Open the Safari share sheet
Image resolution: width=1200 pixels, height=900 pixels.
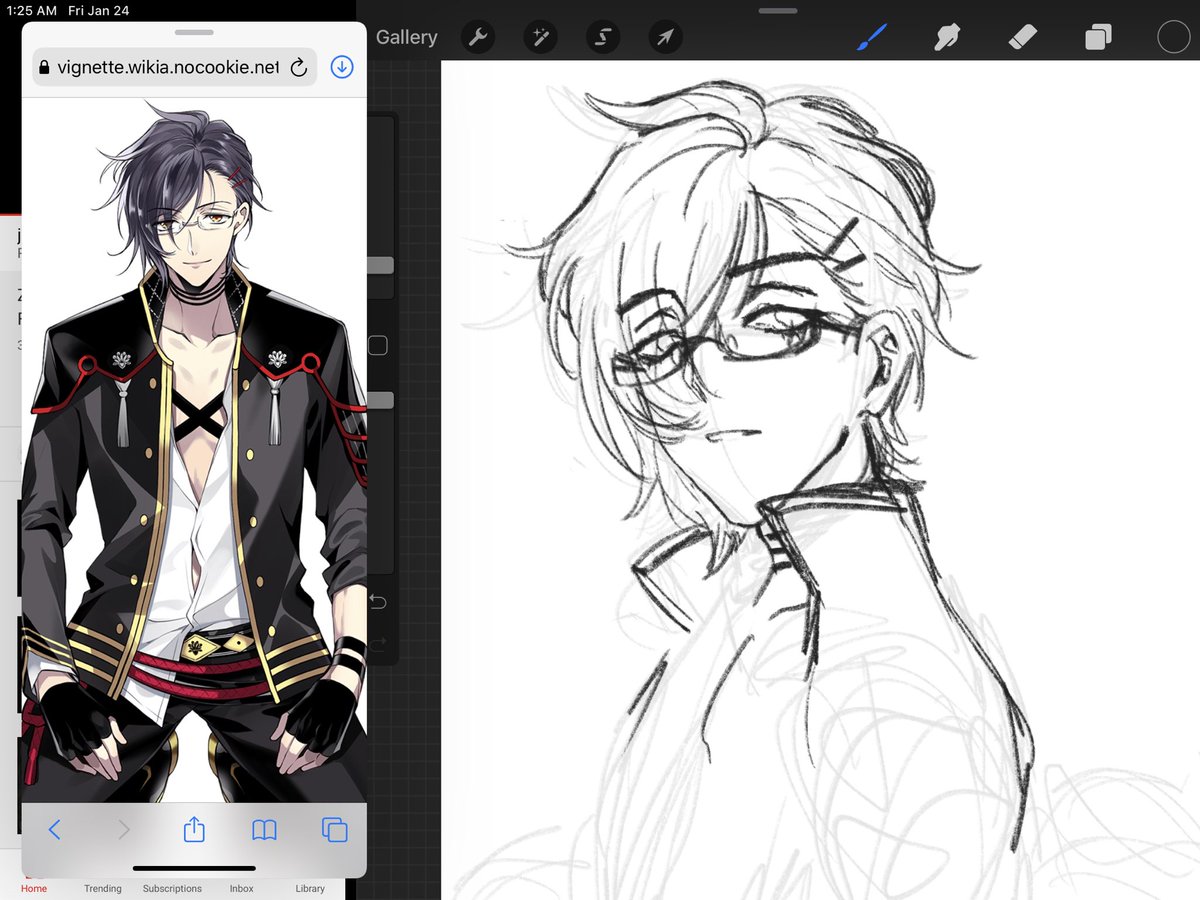click(x=194, y=829)
